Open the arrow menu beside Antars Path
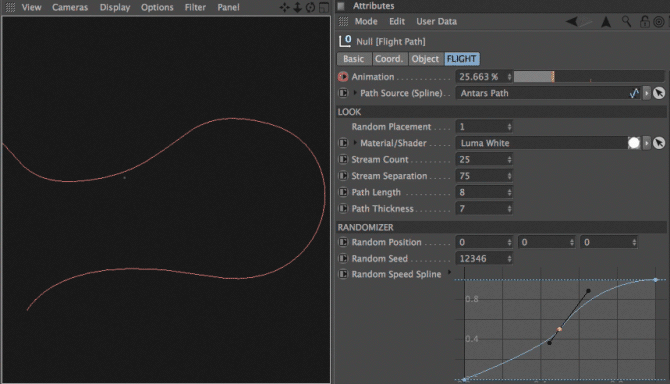This screenshot has width=670, height=384. click(646, 93)
